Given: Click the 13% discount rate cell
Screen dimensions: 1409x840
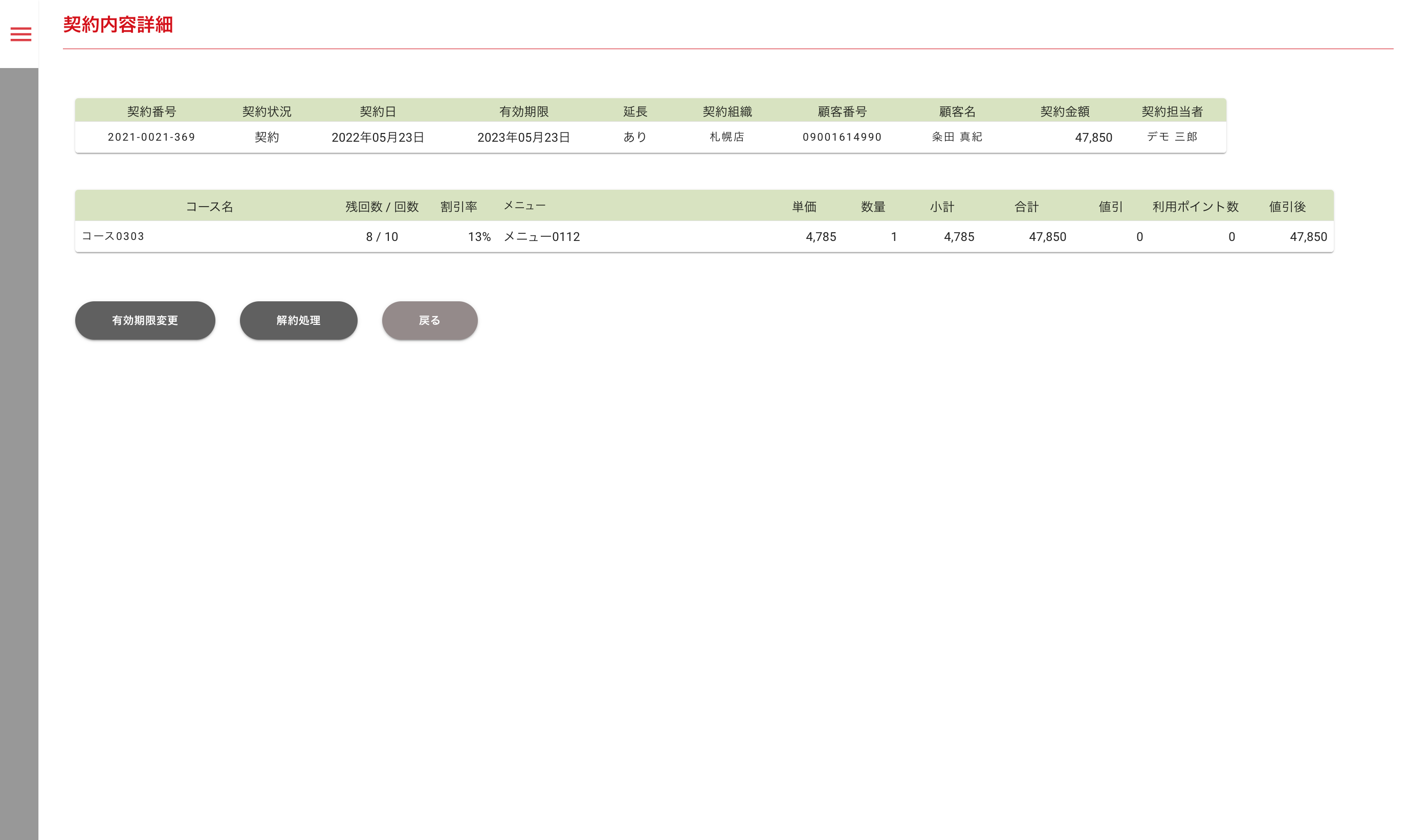Looking at the screenshot, I should (x=479, y=237).
